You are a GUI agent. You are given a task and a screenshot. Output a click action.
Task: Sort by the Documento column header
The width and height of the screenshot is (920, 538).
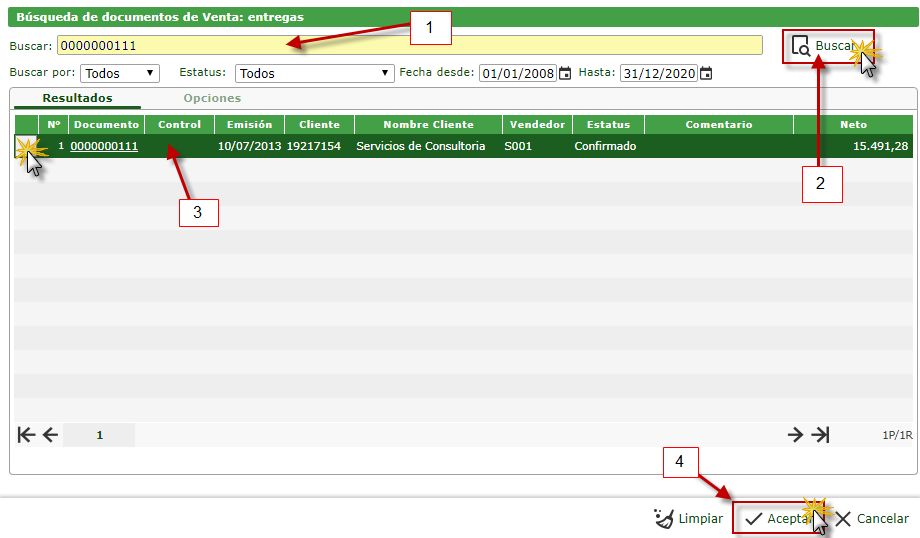pos(106,124)
